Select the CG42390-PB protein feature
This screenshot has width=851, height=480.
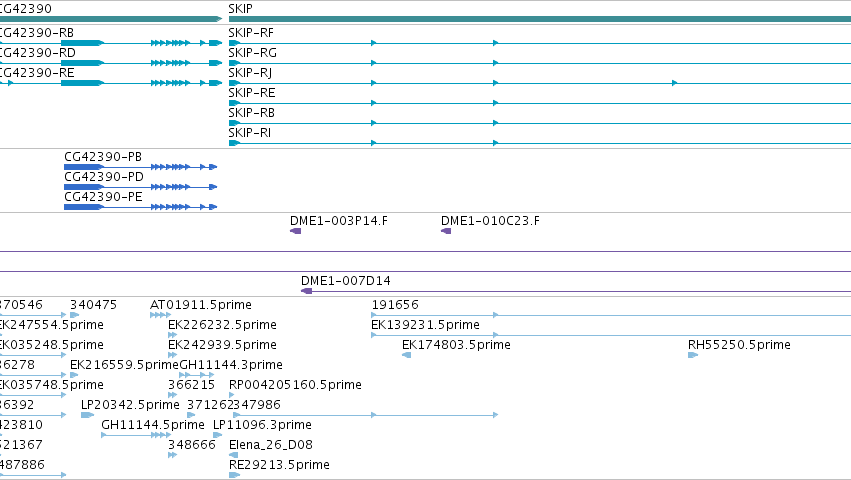click(141, 167)
